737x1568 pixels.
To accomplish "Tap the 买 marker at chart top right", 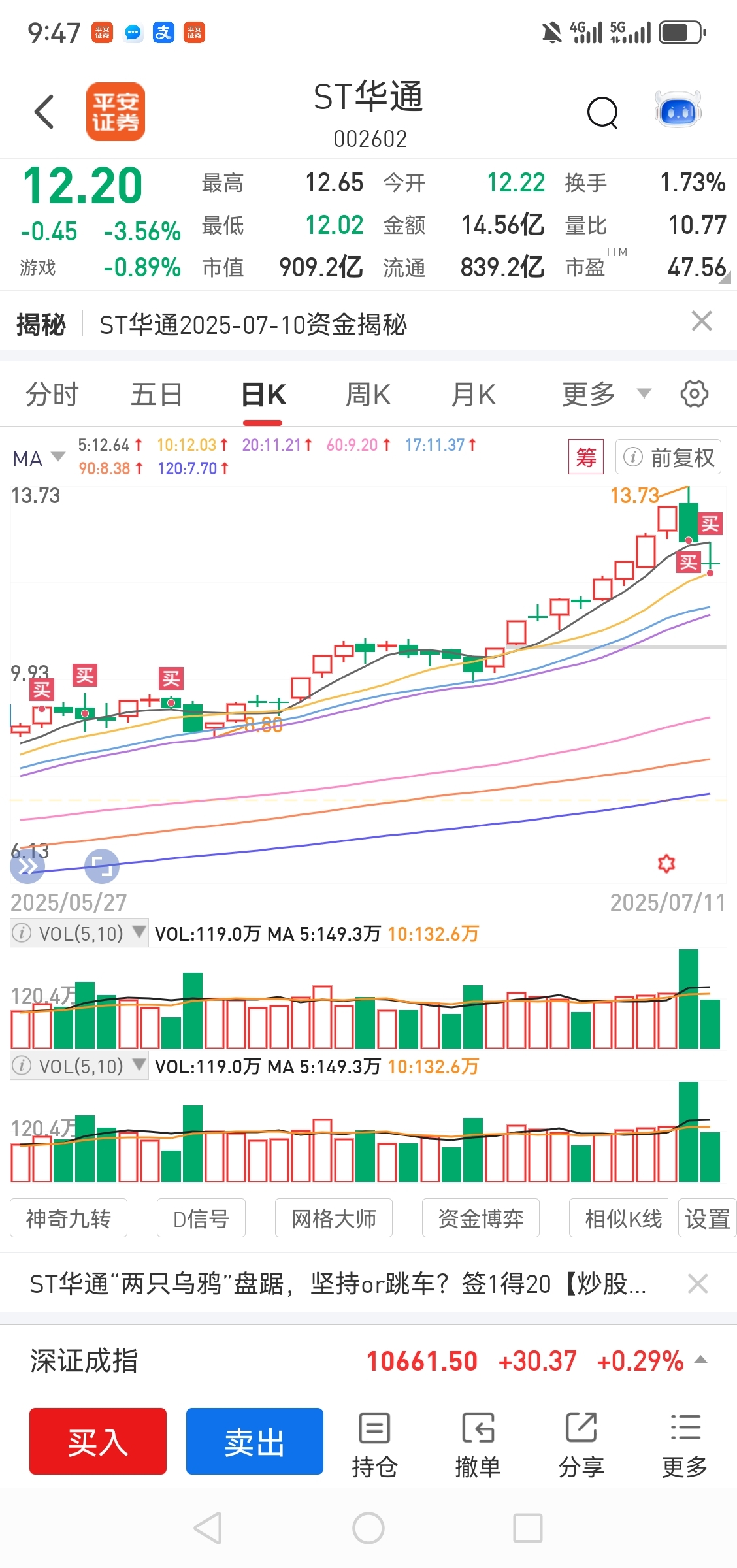I will tap(710, 523).
